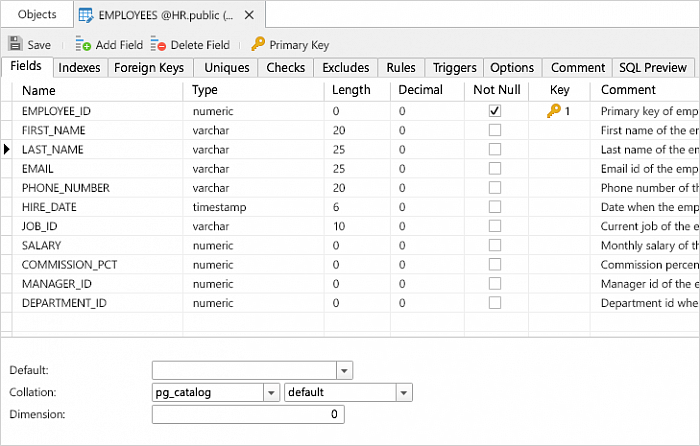700x446 pixels.
Task: Click the Primary Key button label
Action: pyautogui.click(x=299, y=45)
